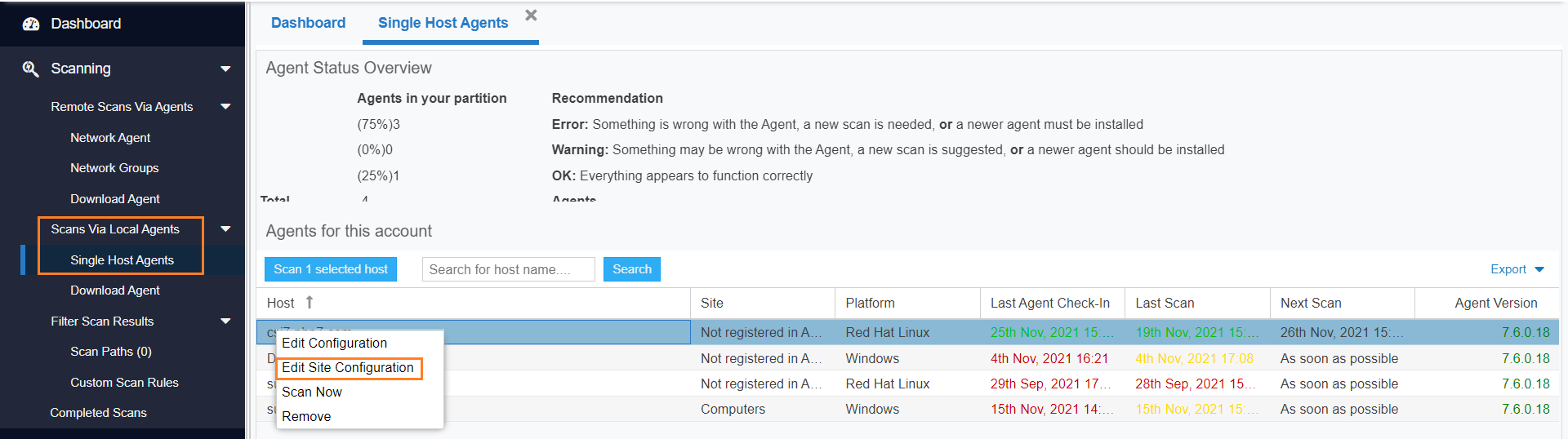Select Remove in the context menu
Screen dimensions: 1568x439
click(306, 417)
